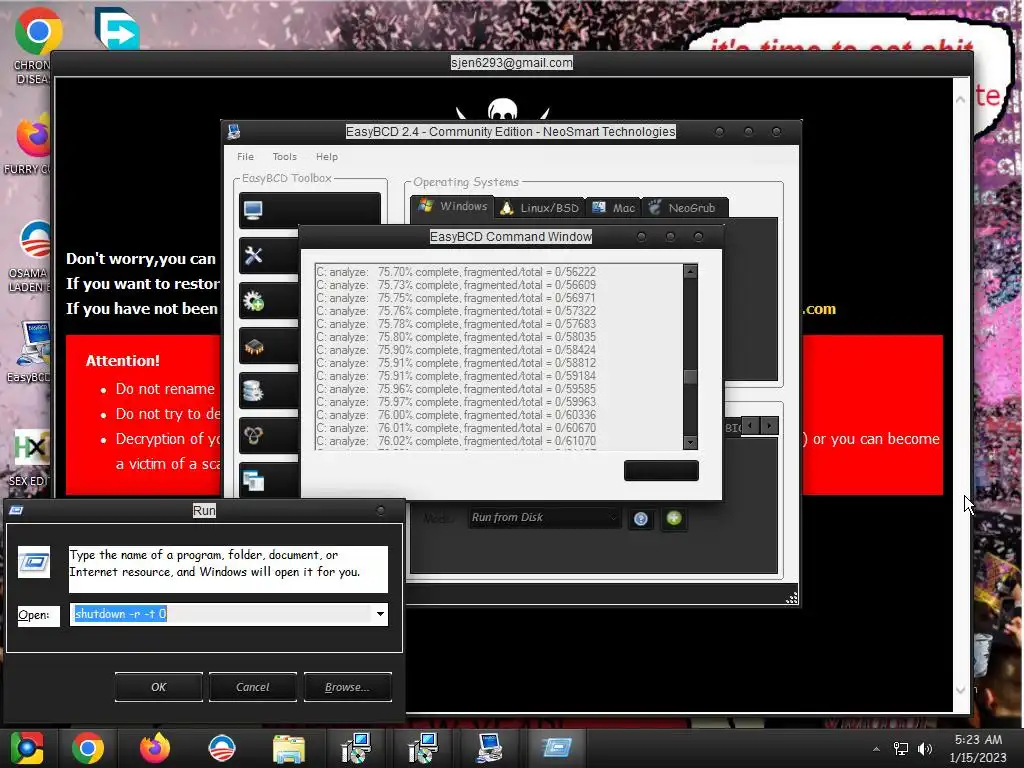1024x768 pixels.
Task: Click the log line ending 0/56222
Action: 456,272
